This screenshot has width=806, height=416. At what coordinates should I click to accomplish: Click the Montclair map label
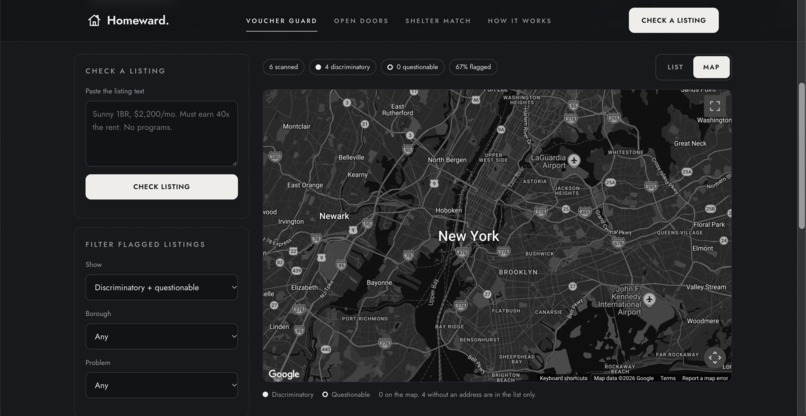coord(297,126)
